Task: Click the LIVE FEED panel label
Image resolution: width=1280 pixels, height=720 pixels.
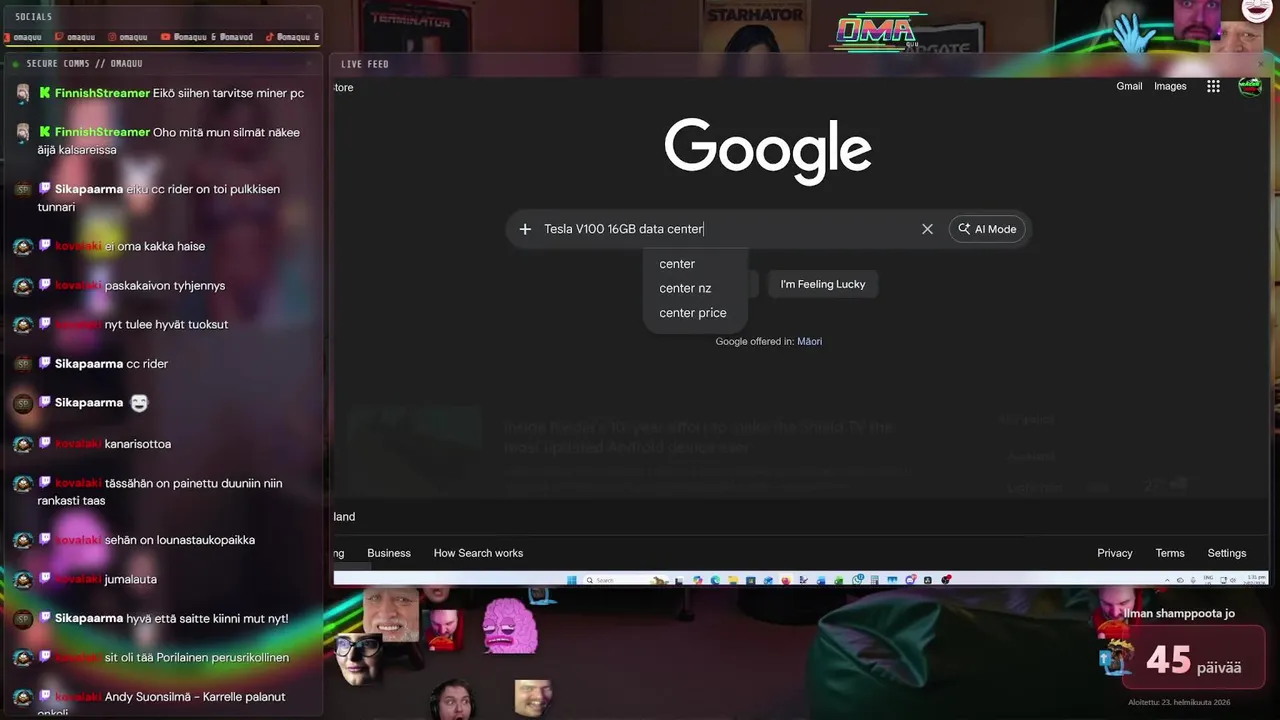Action: (x=365, y=64)
